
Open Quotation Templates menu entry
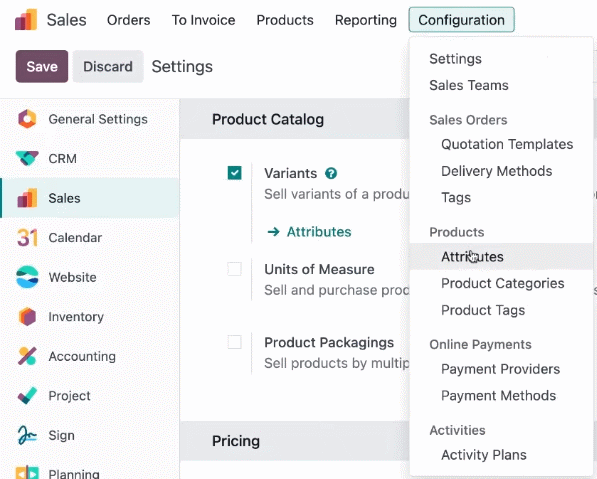pos(507,144)
